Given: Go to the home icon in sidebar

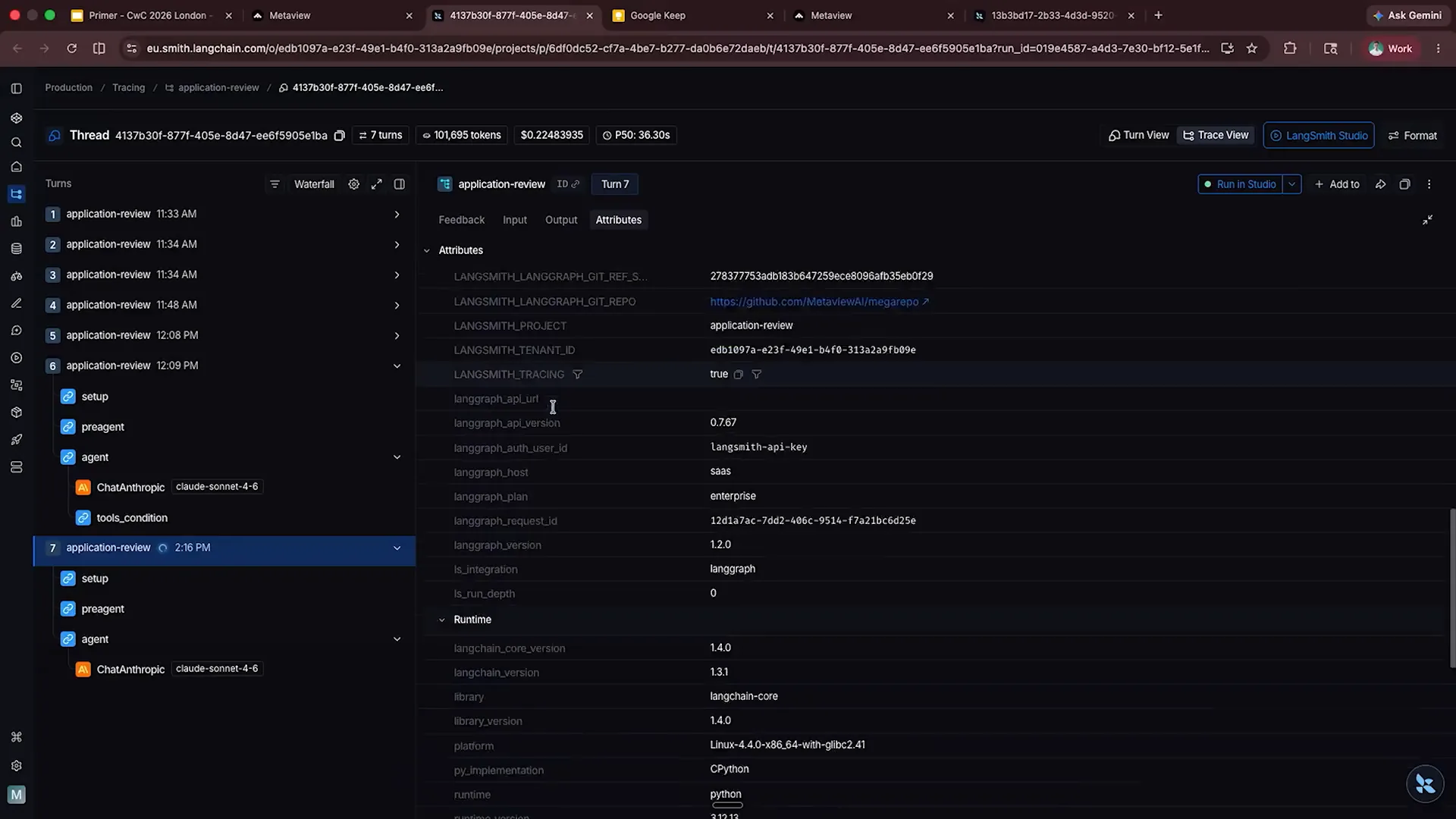Looking at the screenshot, I should tap(17, 167).
